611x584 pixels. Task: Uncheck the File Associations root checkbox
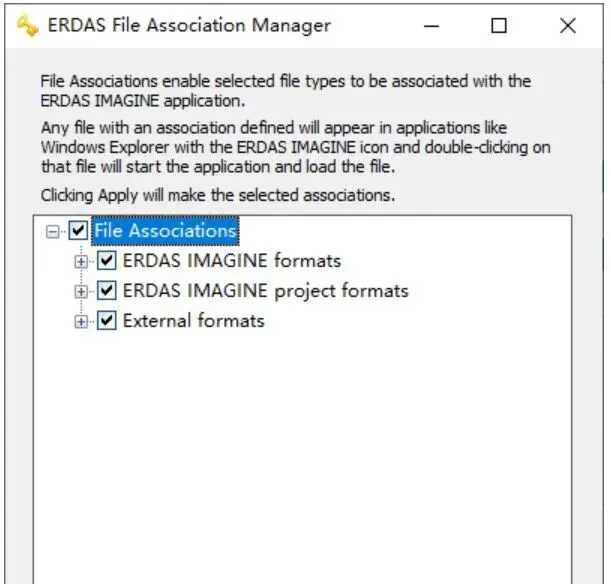(78, 231)
